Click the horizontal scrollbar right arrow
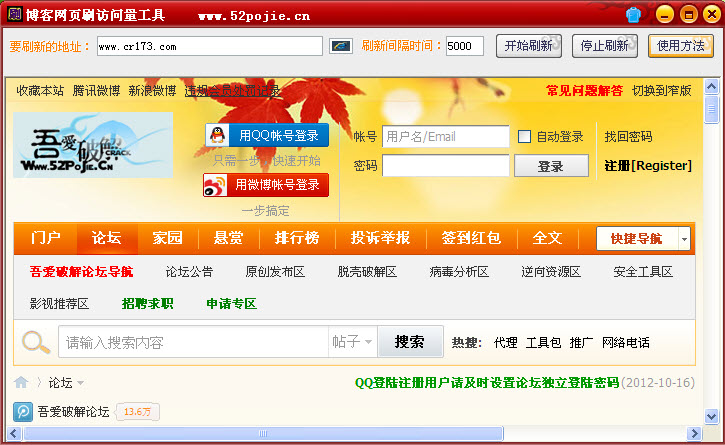Viewport: 725px width, 445px height. click(694, 433)
